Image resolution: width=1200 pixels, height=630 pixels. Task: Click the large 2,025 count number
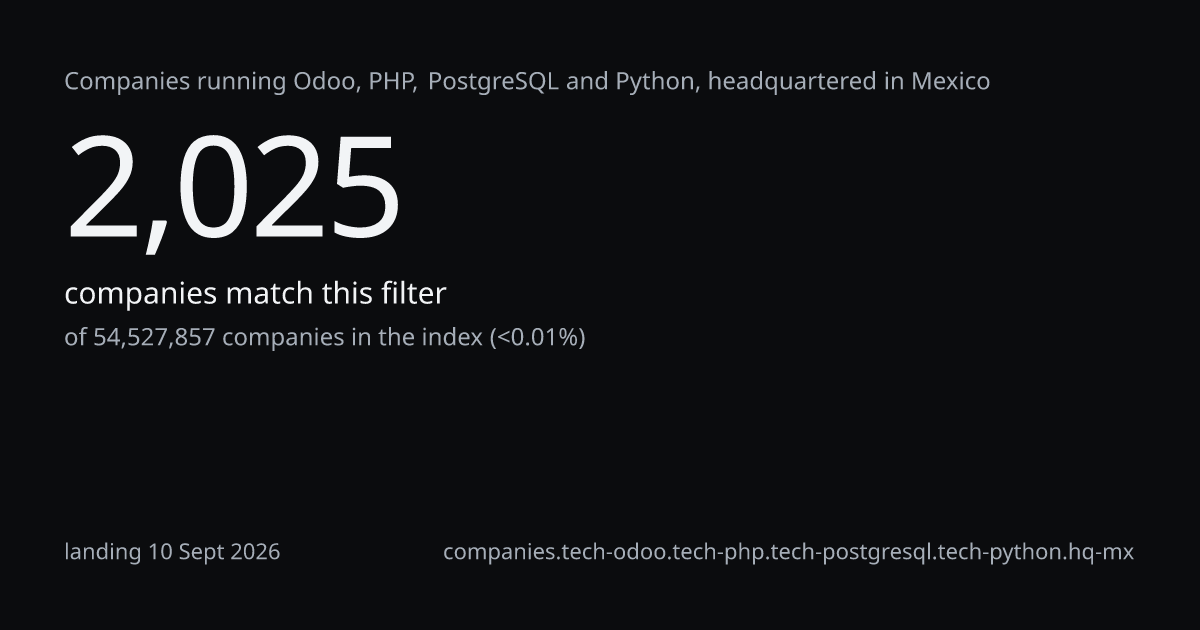coord(234,189)
